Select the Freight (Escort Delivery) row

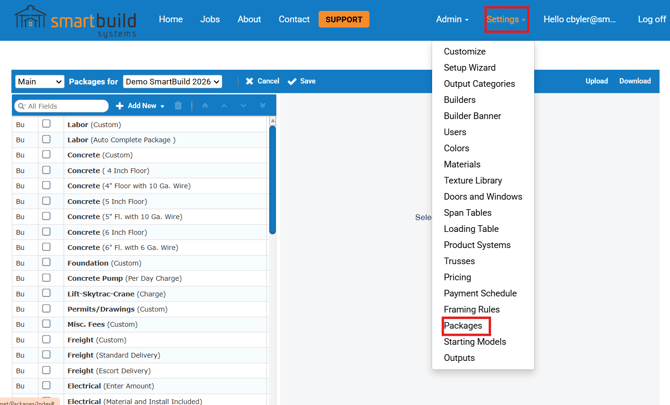point(140,371)
